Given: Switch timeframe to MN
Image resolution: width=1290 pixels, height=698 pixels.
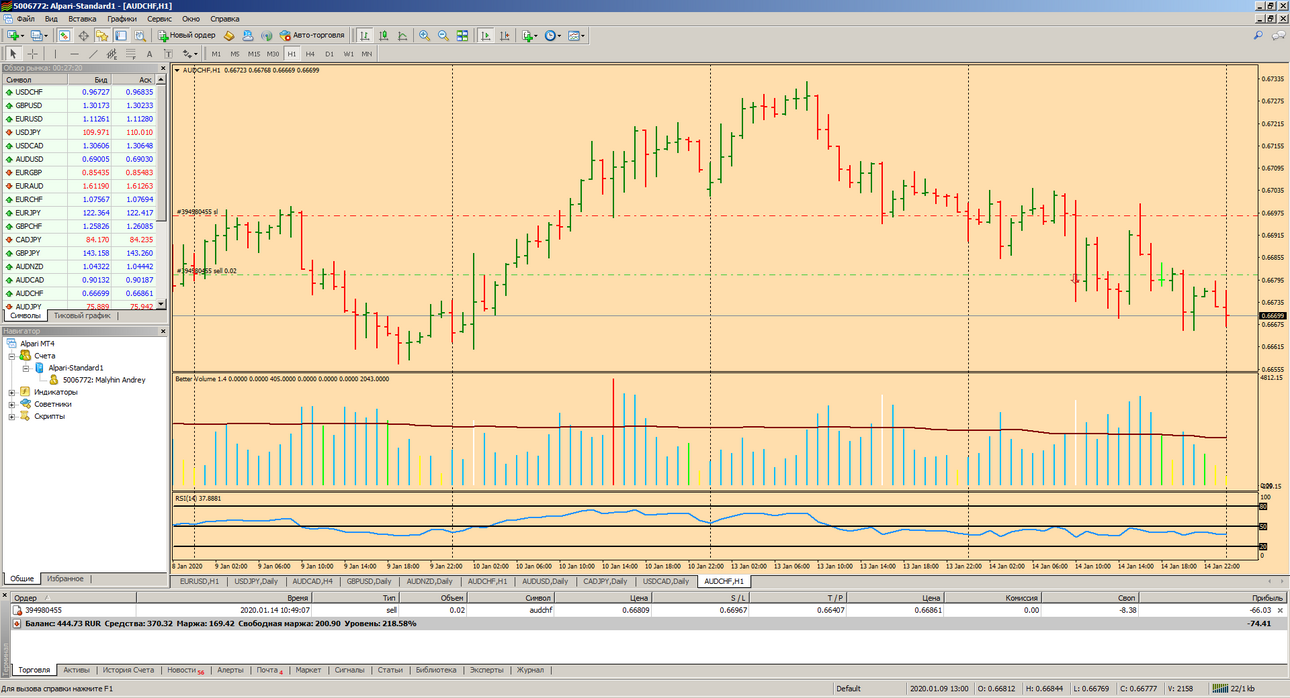Looking at the screenshot, I should pyautogui.click(x=367, y=53).
